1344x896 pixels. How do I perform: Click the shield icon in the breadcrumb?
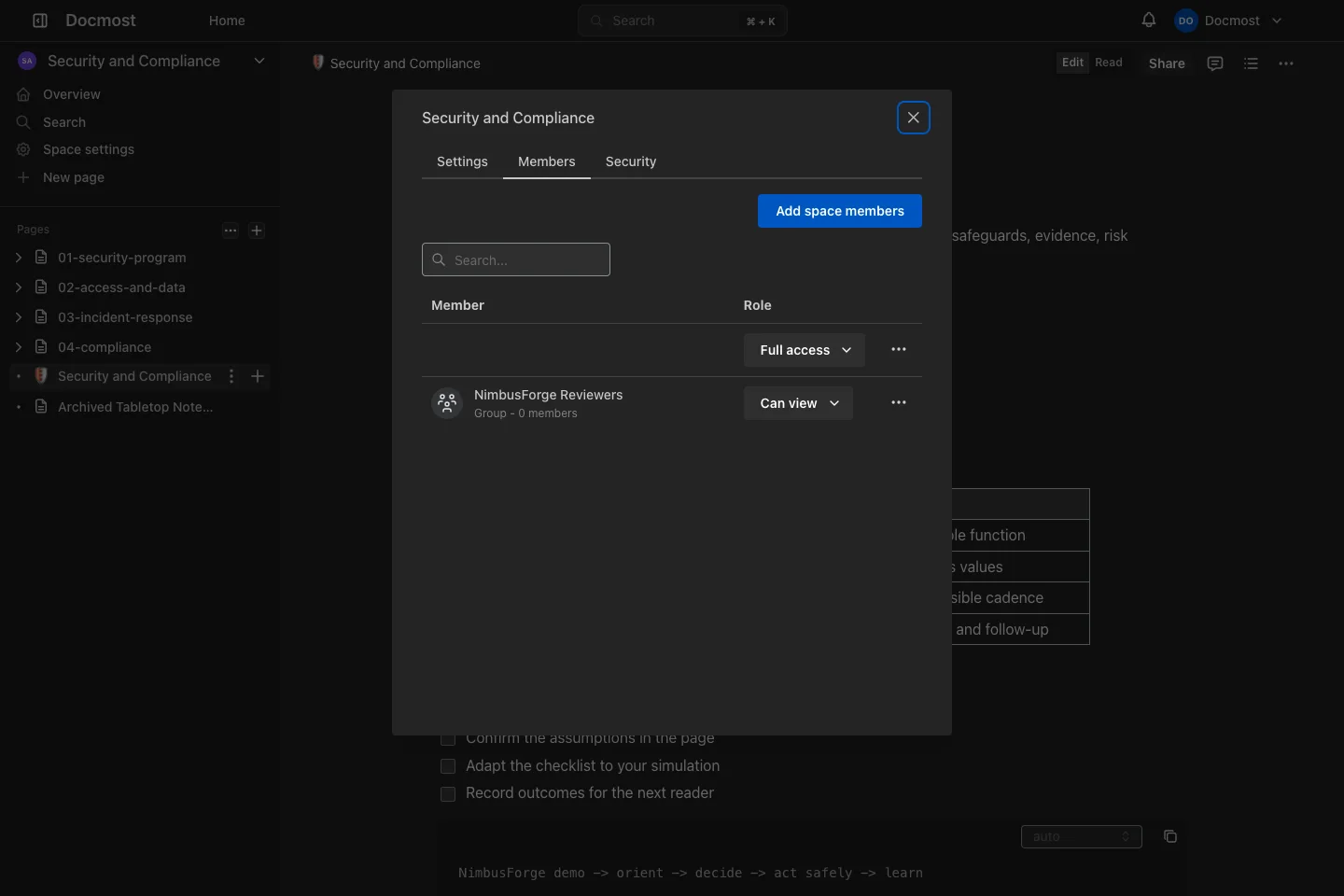pyautogui.click(x=318, y=63)
